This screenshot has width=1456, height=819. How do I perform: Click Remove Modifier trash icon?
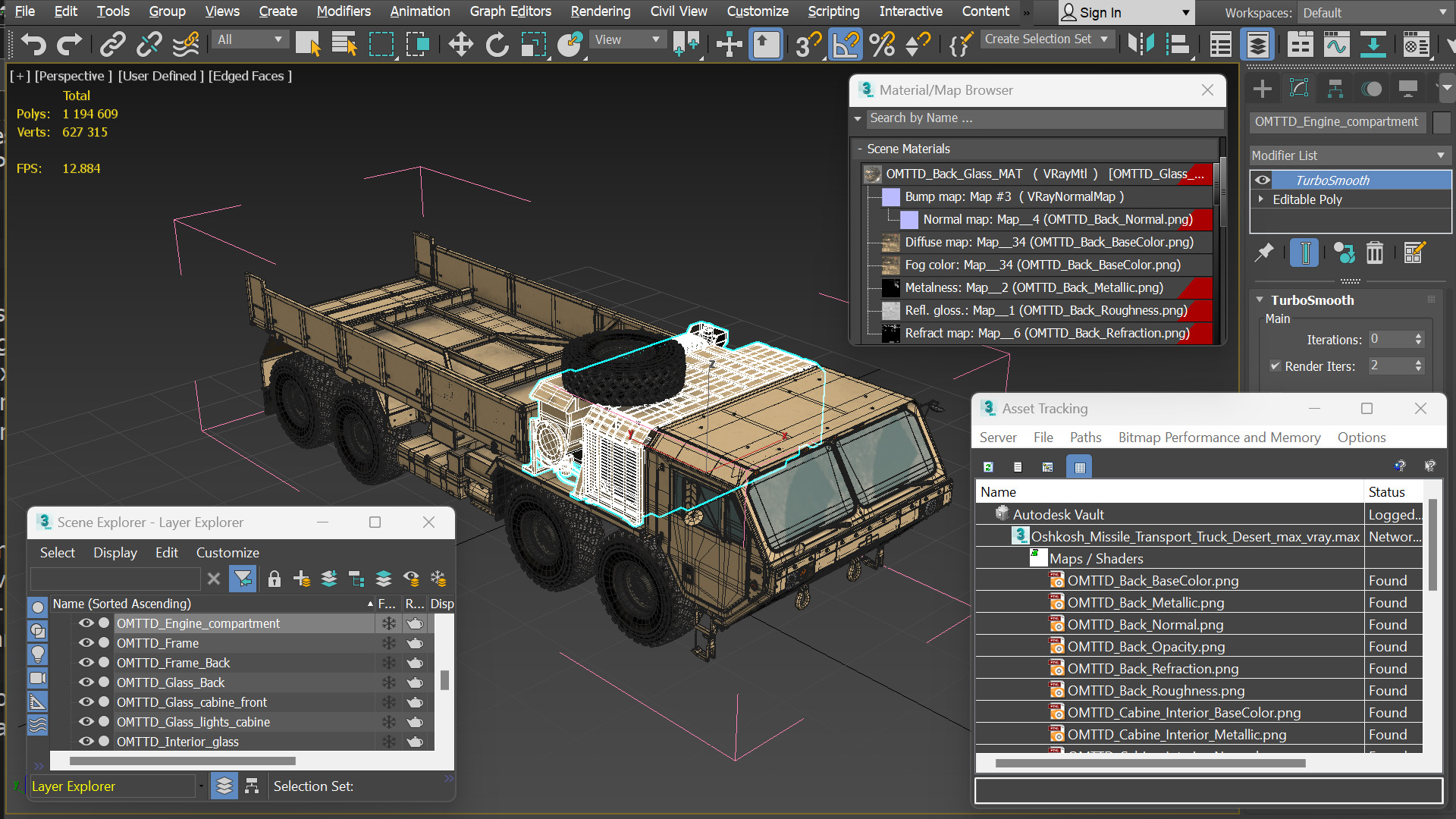click(x=1375, y=253)
